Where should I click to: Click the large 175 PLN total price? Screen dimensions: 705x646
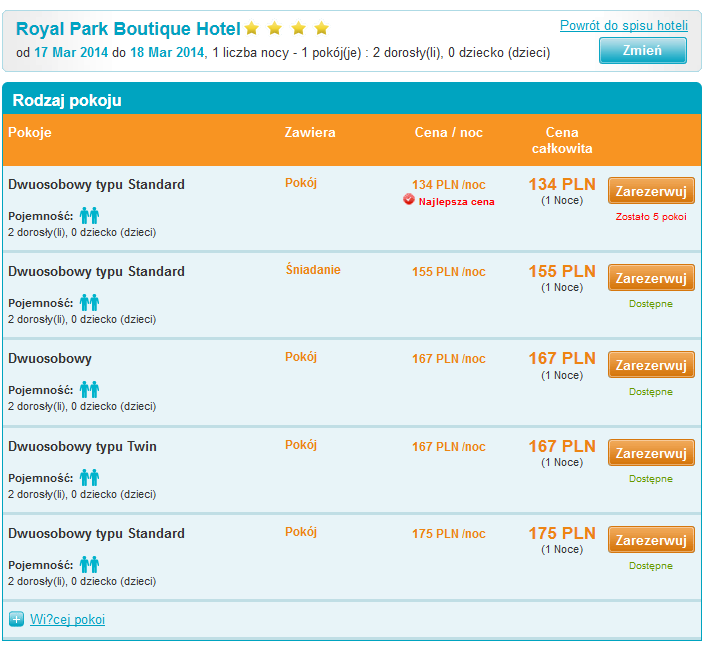pyautogui.click(x=562, y=533)
